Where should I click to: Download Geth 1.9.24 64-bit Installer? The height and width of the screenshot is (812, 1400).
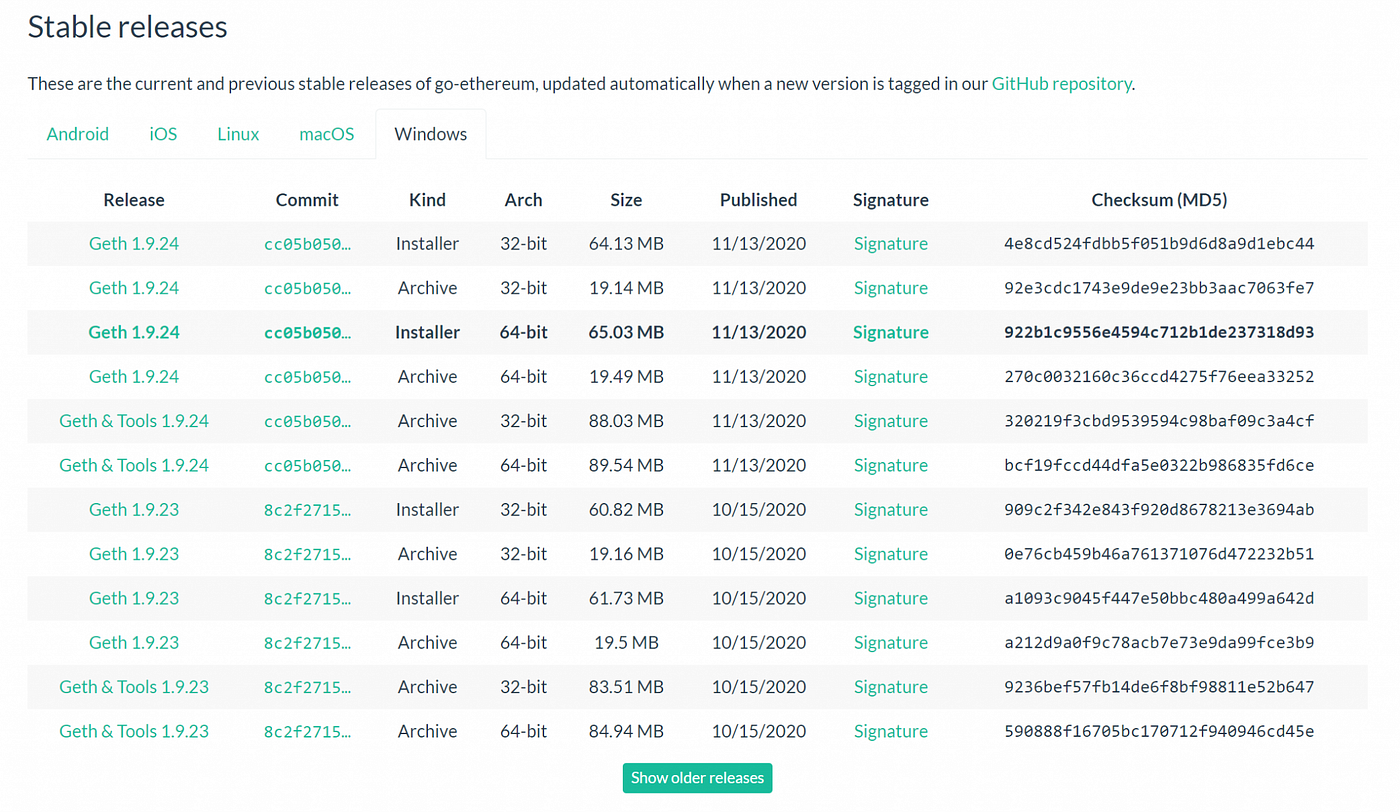[134, 332]
